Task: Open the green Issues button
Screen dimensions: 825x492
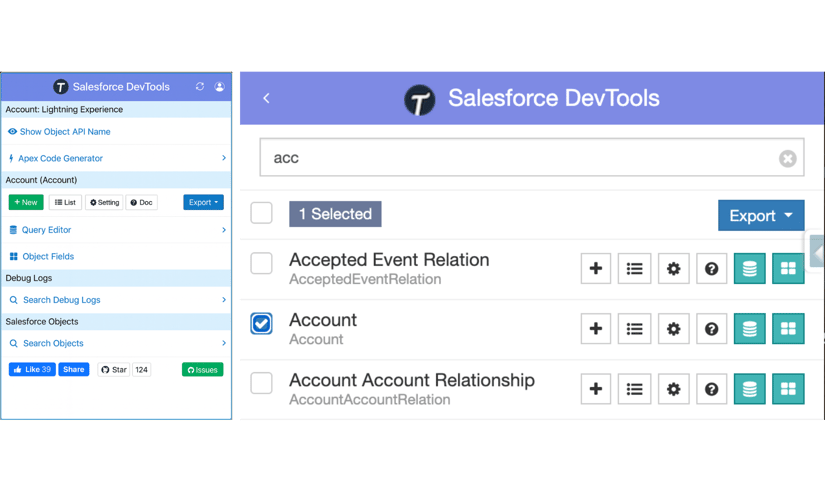Action: tap(203, 369)
